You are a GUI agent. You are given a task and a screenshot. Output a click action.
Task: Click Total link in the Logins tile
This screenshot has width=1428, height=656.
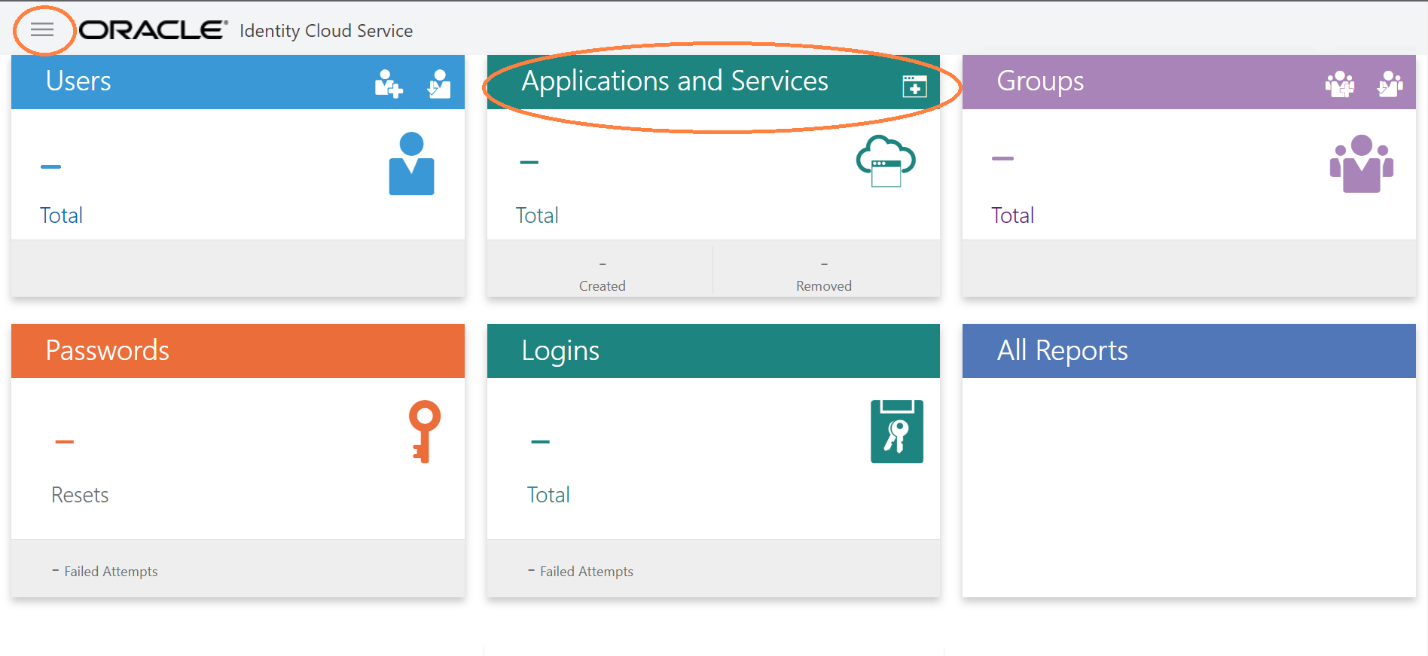[x=549, y=494]
